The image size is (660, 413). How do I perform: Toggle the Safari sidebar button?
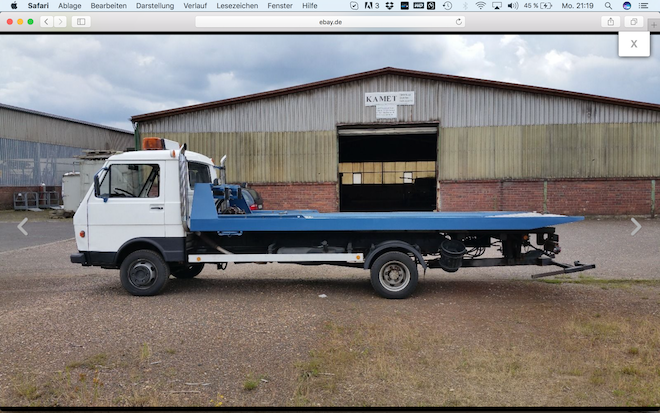pyautogui.click(x=81, y=21)
